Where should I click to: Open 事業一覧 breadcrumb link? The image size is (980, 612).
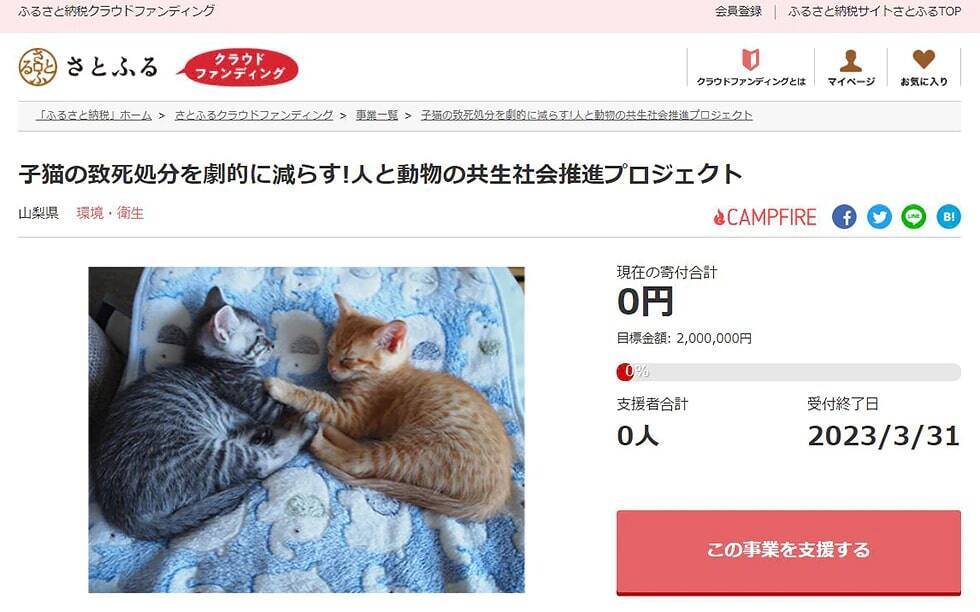tap(377, 115)
